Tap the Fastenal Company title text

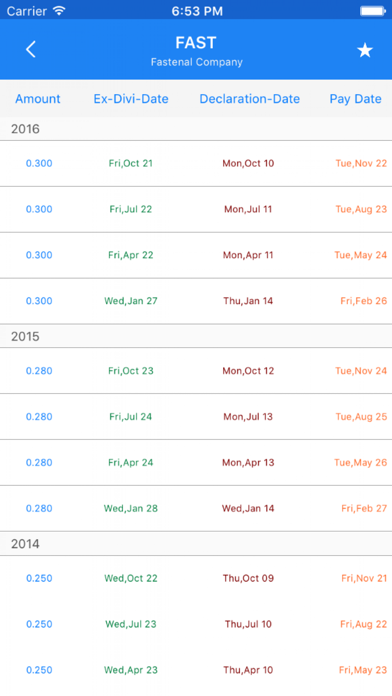pos(197,62)
